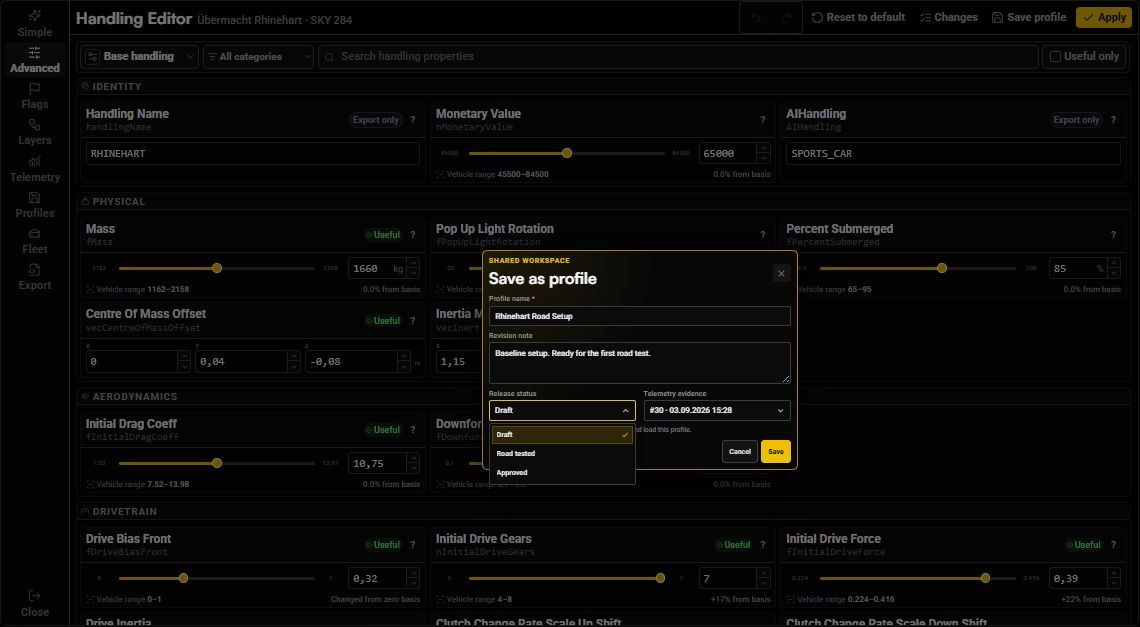Screen dimensions: 1140x627
Task: Show help for Initial Drive Force
Action: click(1113, 545)
